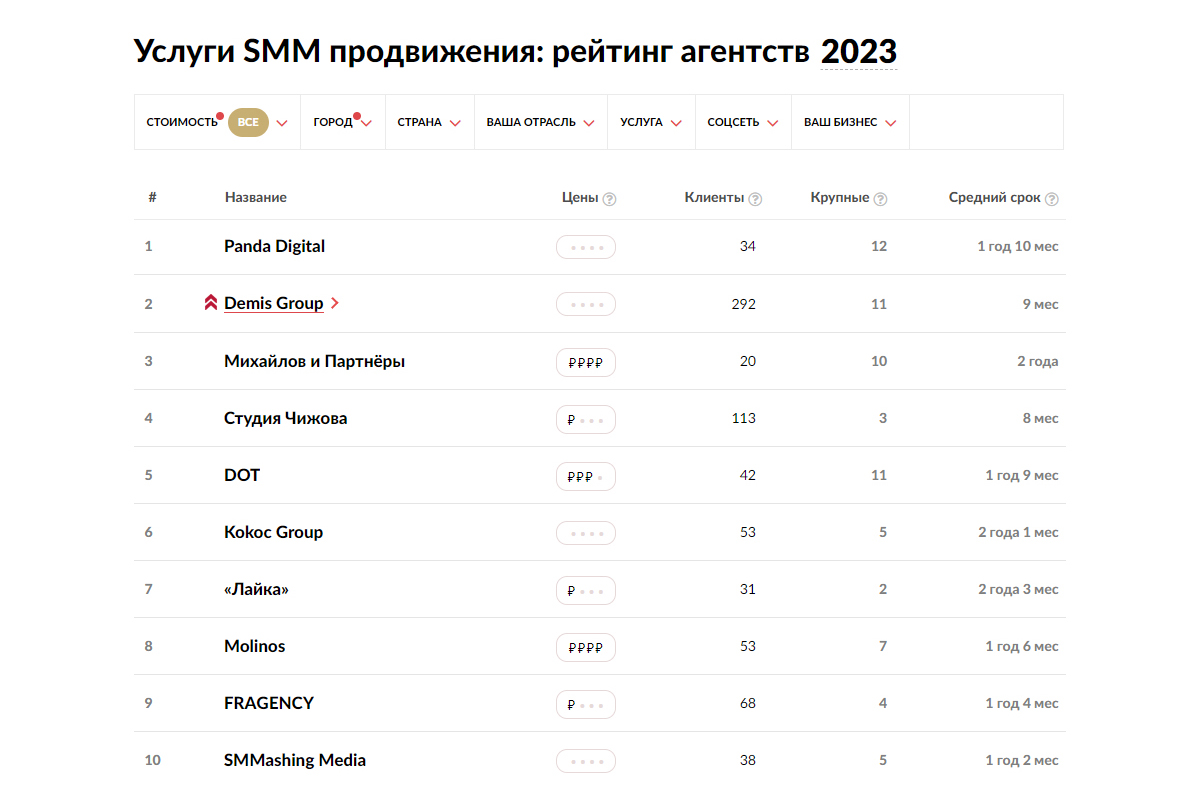
Task: Click the ₽₽₽₽ price badge for Михайлов и Партнёры
Action: [586, 362]
